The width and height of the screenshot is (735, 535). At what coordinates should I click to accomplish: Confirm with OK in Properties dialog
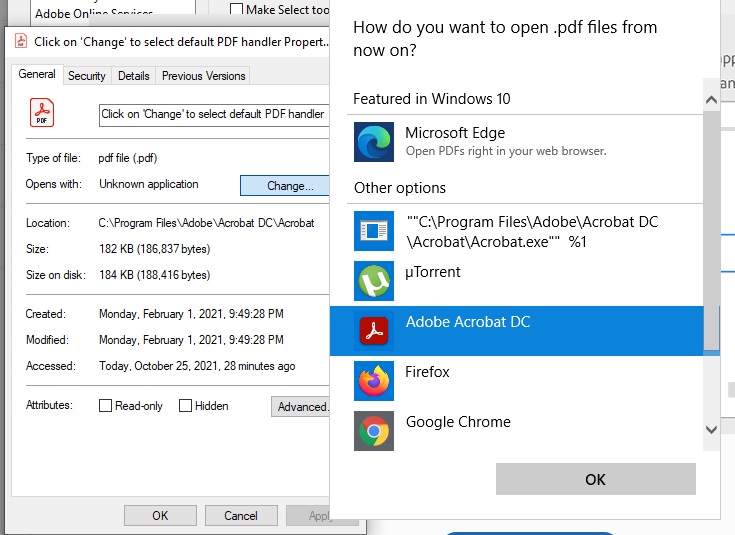coord(160,516)
